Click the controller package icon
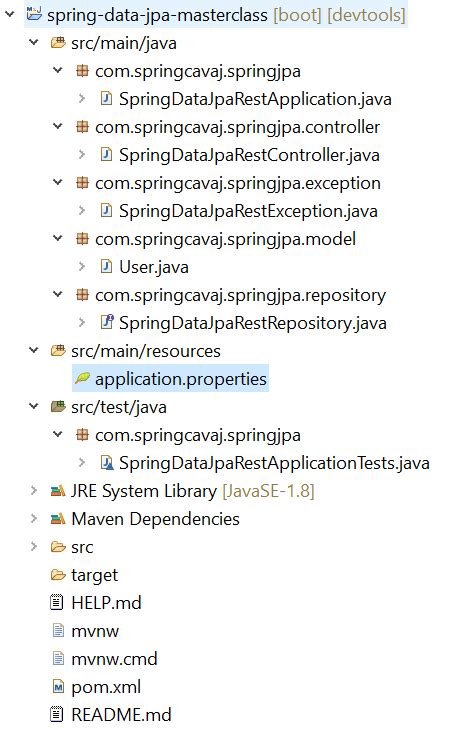Image resolution: width=452 pixels, height=730 pixels. [x=82, y=127]
